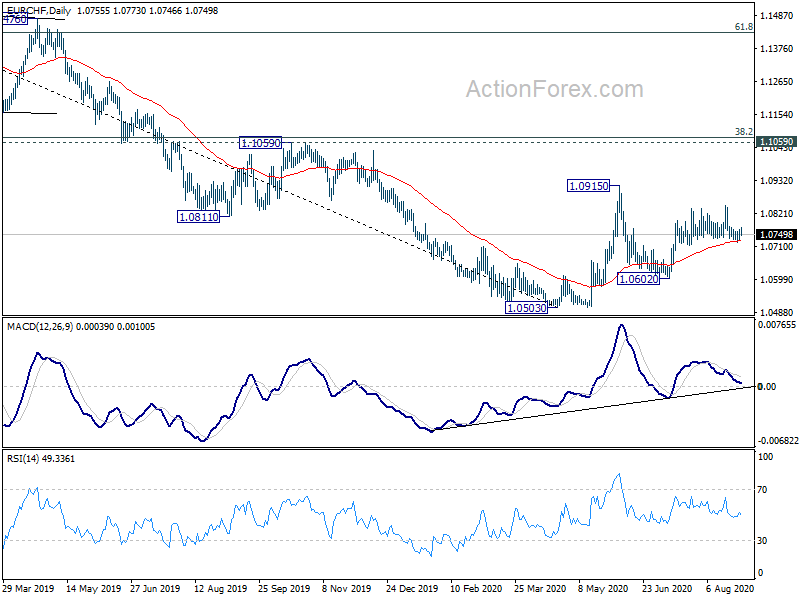This screenshot has height=600, width=800.
Task: Click the MACD peak in May 2020
Action: [621, 325]
